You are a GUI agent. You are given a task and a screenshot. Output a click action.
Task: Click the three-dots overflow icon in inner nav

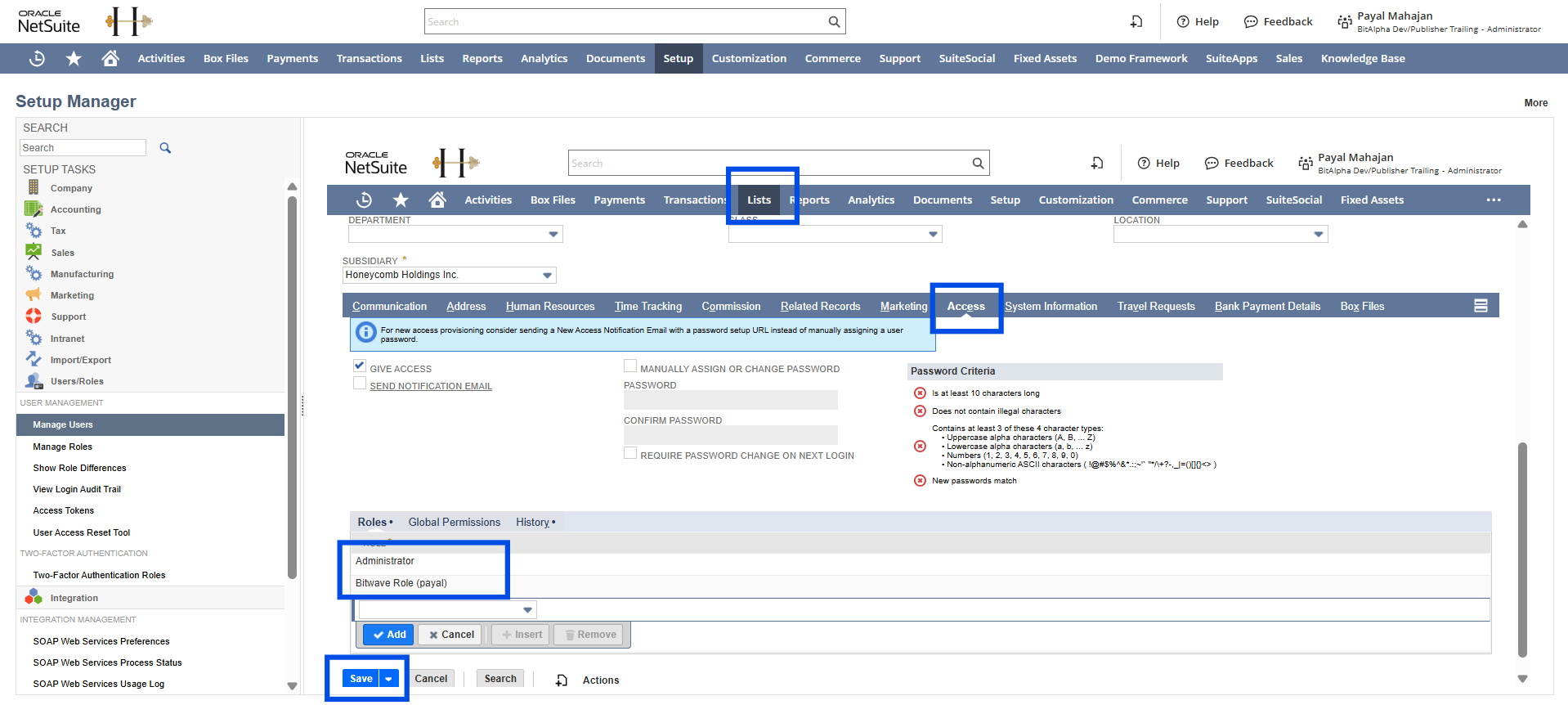coord(1494,200)
